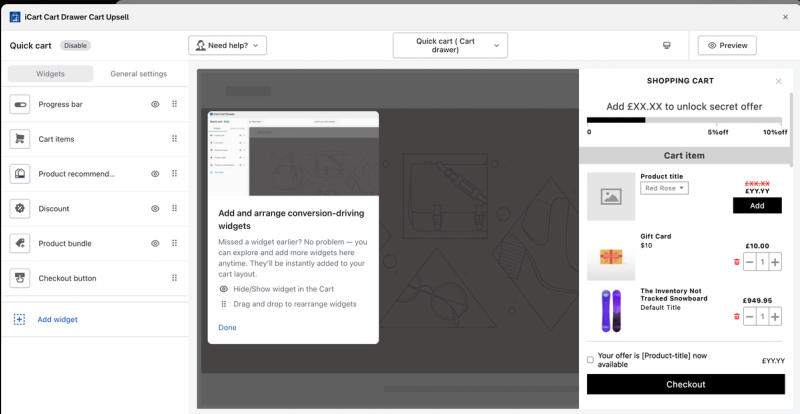Grab the Cart items drag handle

tap(174, 139)
